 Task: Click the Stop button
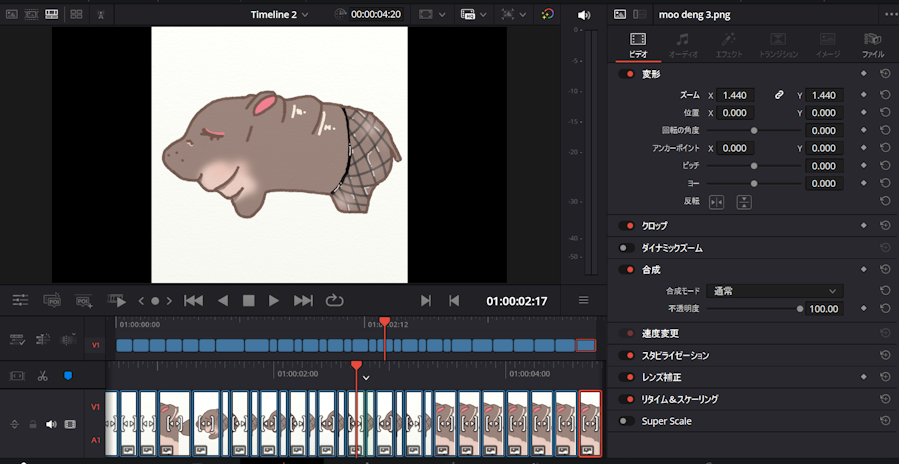pos(248,300)
